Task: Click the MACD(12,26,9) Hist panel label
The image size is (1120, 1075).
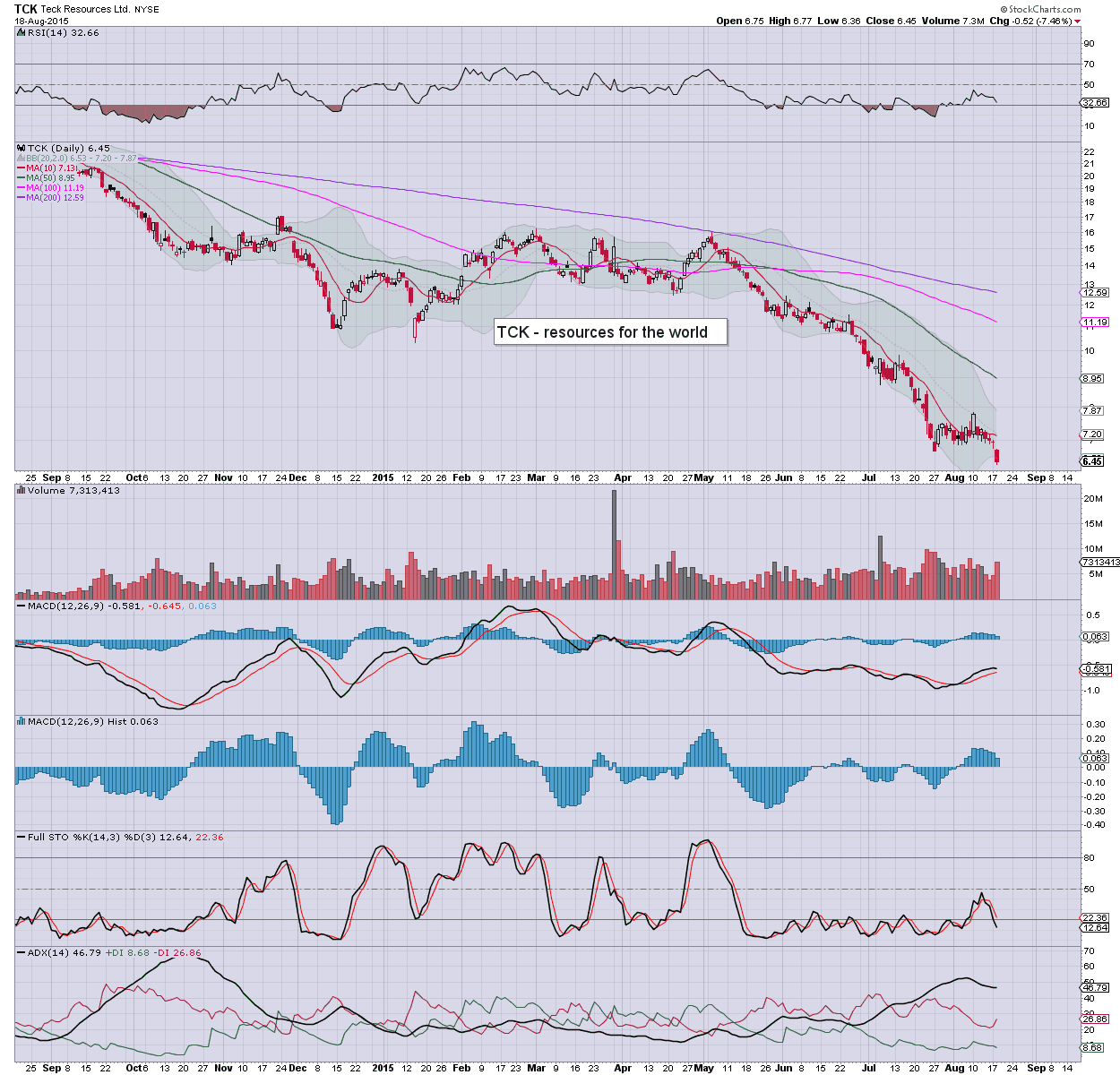Action: pos(93,721)
